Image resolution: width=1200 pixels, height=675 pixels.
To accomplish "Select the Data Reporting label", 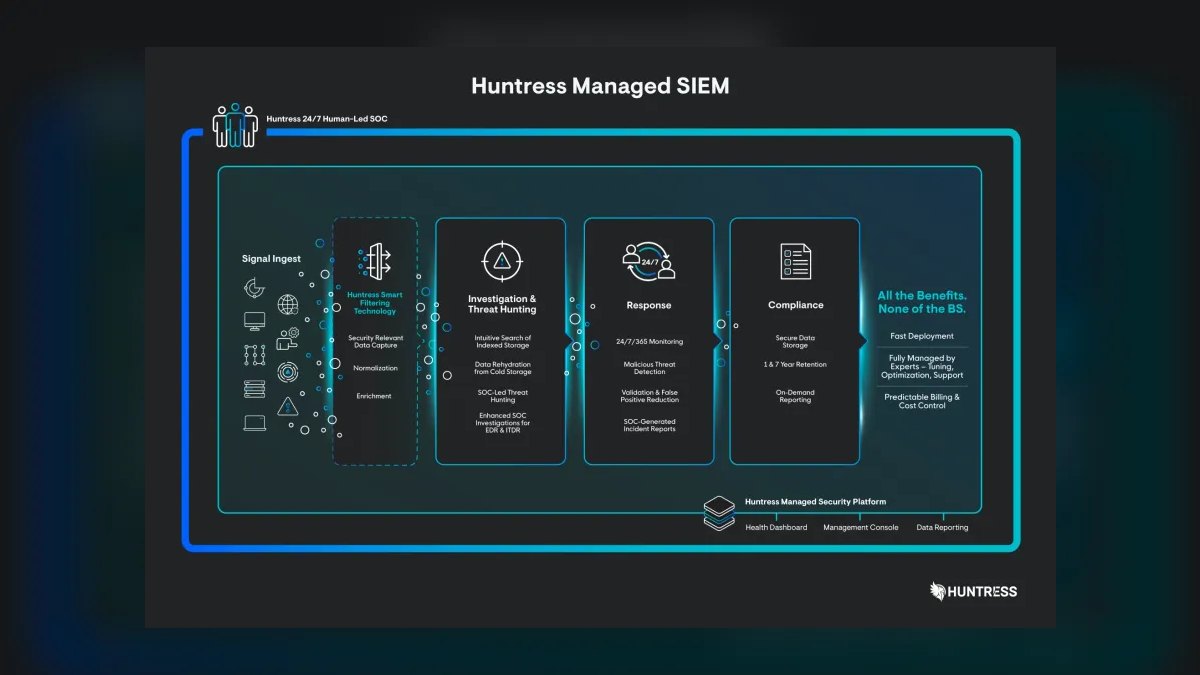I will [942, 527].
